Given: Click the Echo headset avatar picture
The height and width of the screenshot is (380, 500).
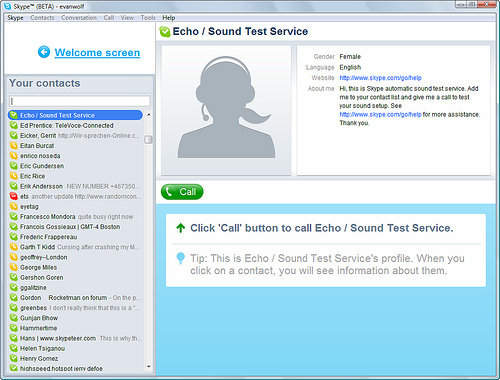Looking at the screenshot, I should coord(226,110).
